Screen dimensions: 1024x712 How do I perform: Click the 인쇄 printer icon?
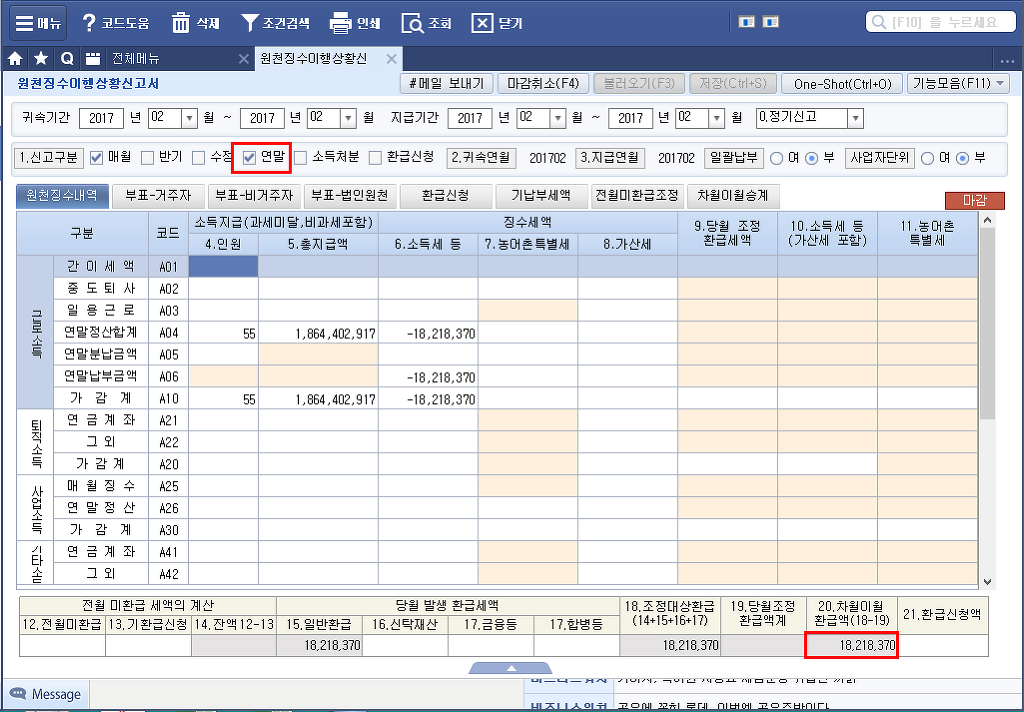point(340,22)
